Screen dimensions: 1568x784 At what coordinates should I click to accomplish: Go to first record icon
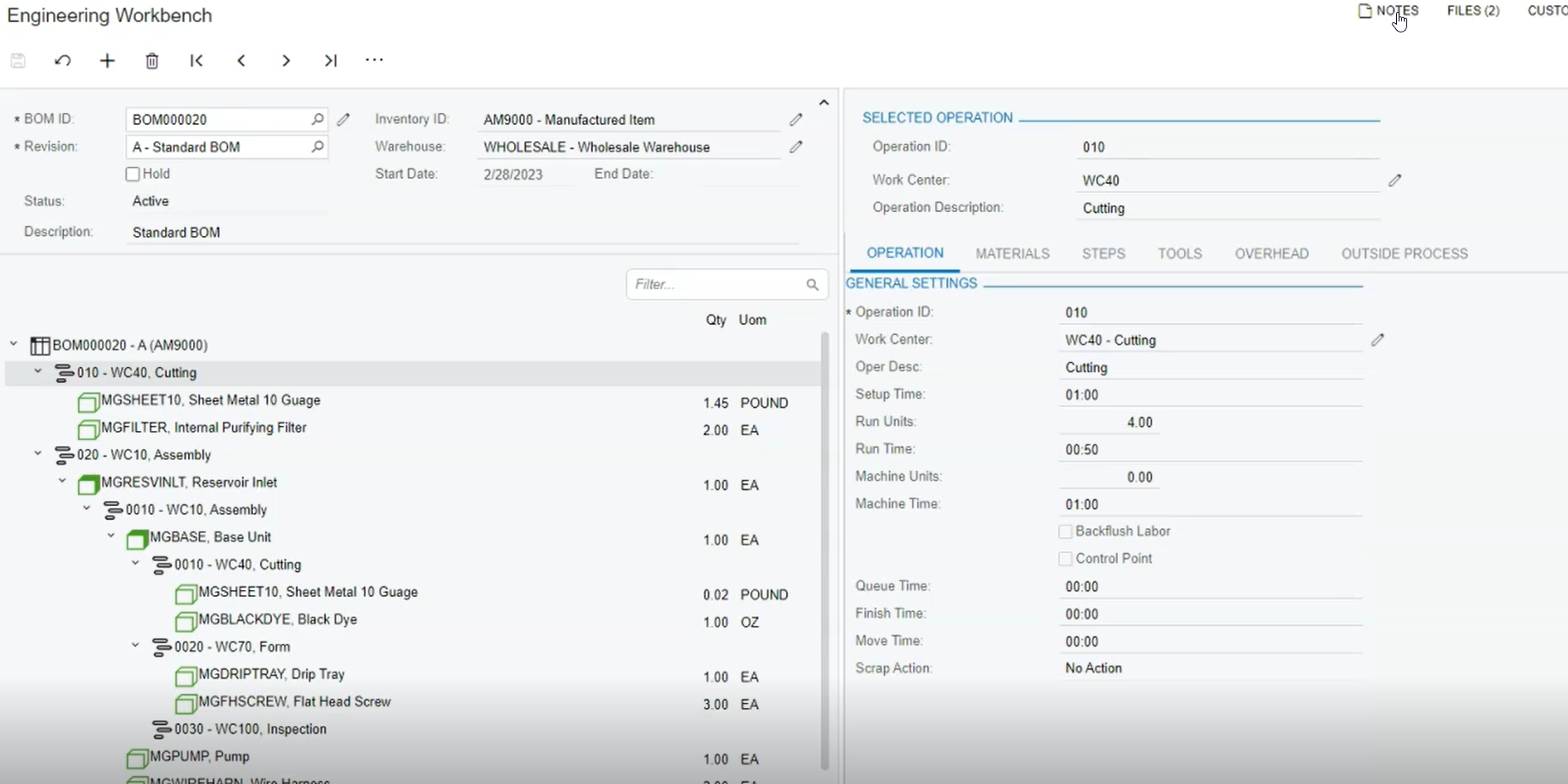click(x=197, y=61)
